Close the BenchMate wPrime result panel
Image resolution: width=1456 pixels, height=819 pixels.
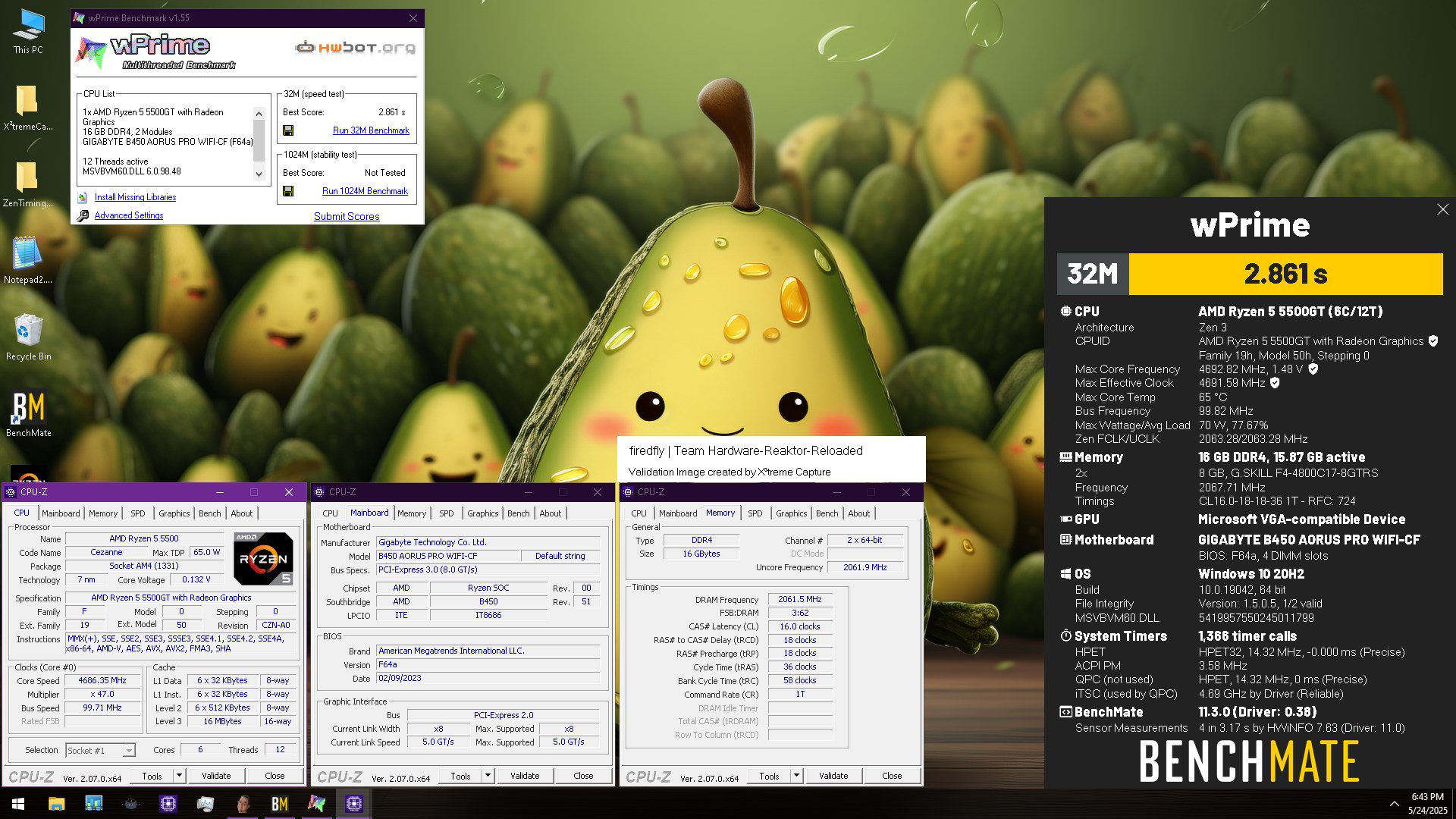pos(1442,209)
